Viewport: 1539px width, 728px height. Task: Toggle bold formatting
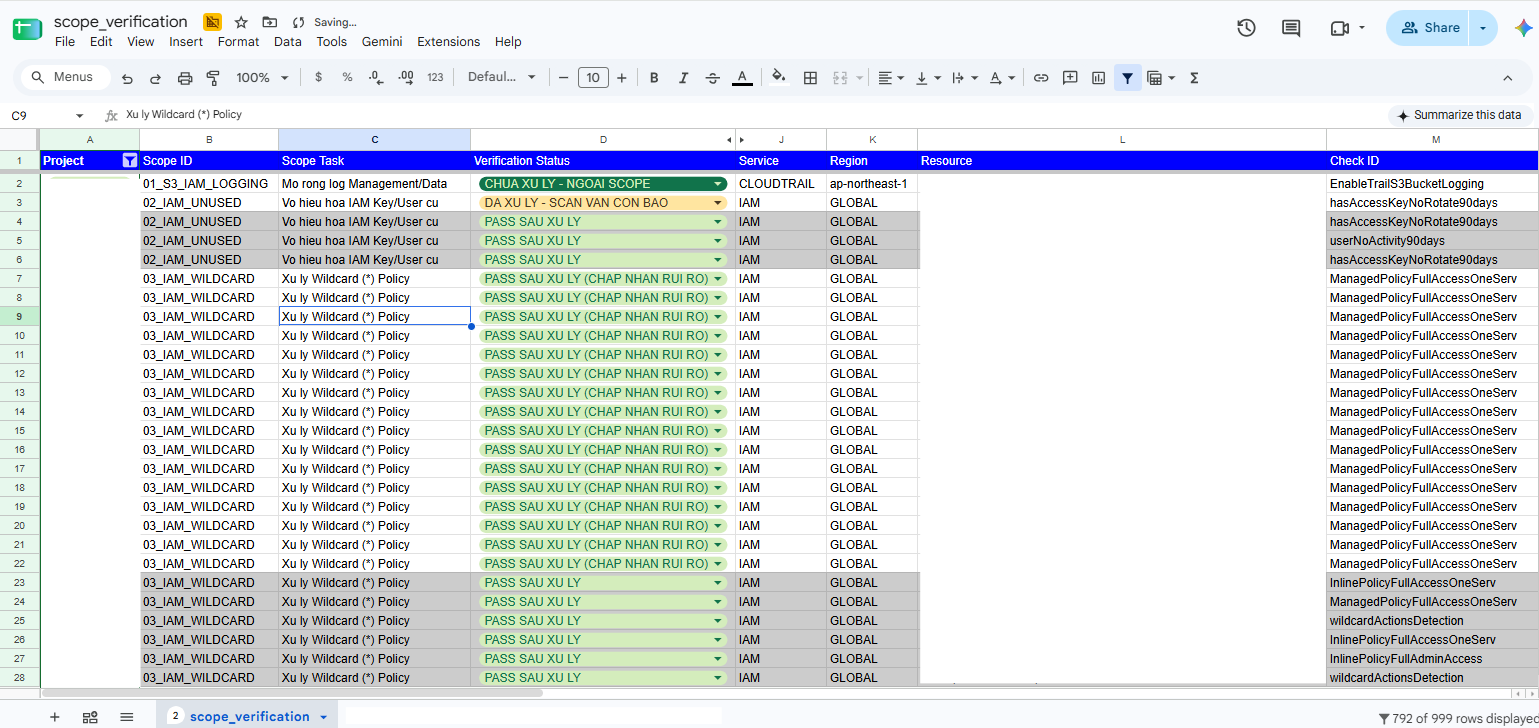(x=654, y=77)
